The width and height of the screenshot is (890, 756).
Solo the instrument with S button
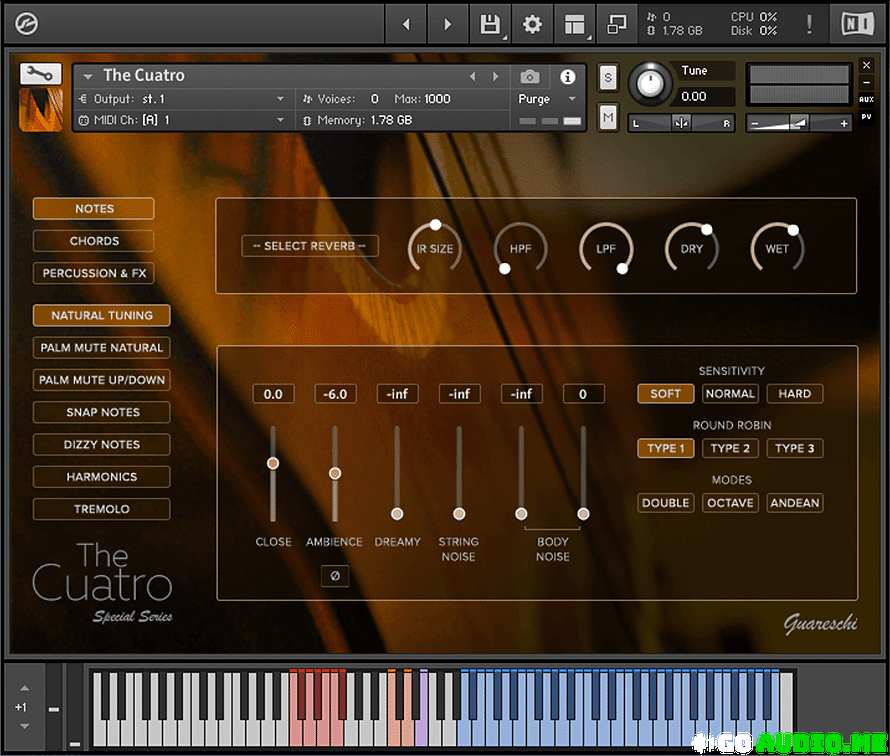point(608,78)
